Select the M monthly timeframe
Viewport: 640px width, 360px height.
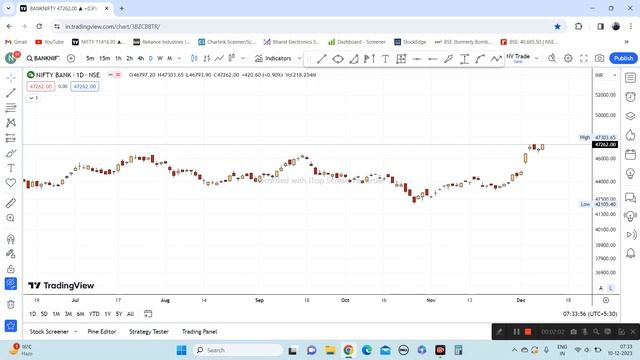(169, 58)
